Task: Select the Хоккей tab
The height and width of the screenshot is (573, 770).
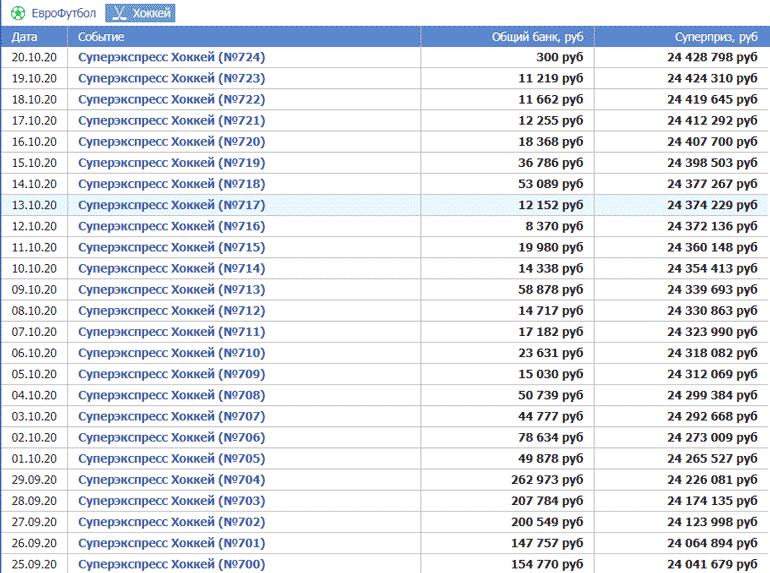Action: 151,13
